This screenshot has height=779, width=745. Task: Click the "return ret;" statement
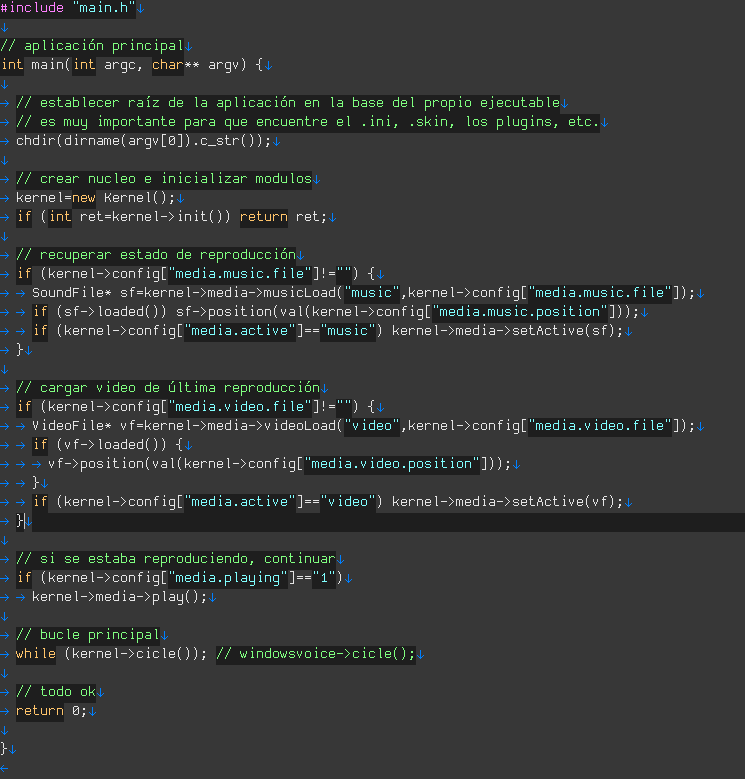tap(282, 217)
